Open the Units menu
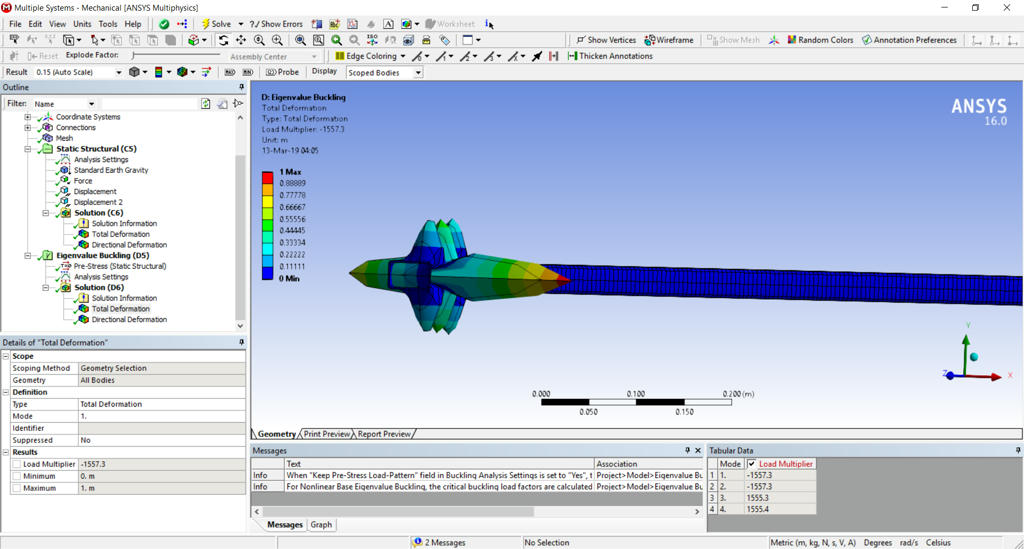Screen dimensions: 1024x549 pos(82,24)
